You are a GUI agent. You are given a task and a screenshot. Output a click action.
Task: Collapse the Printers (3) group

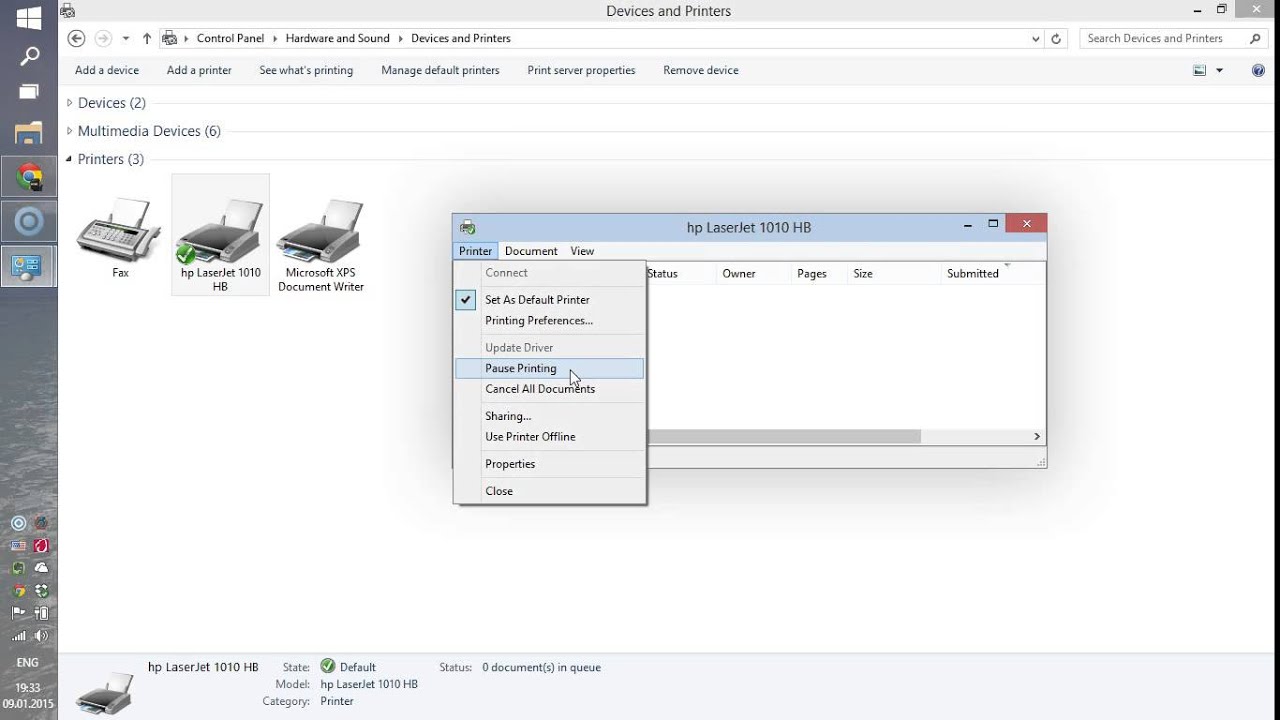tap(69, 159)
